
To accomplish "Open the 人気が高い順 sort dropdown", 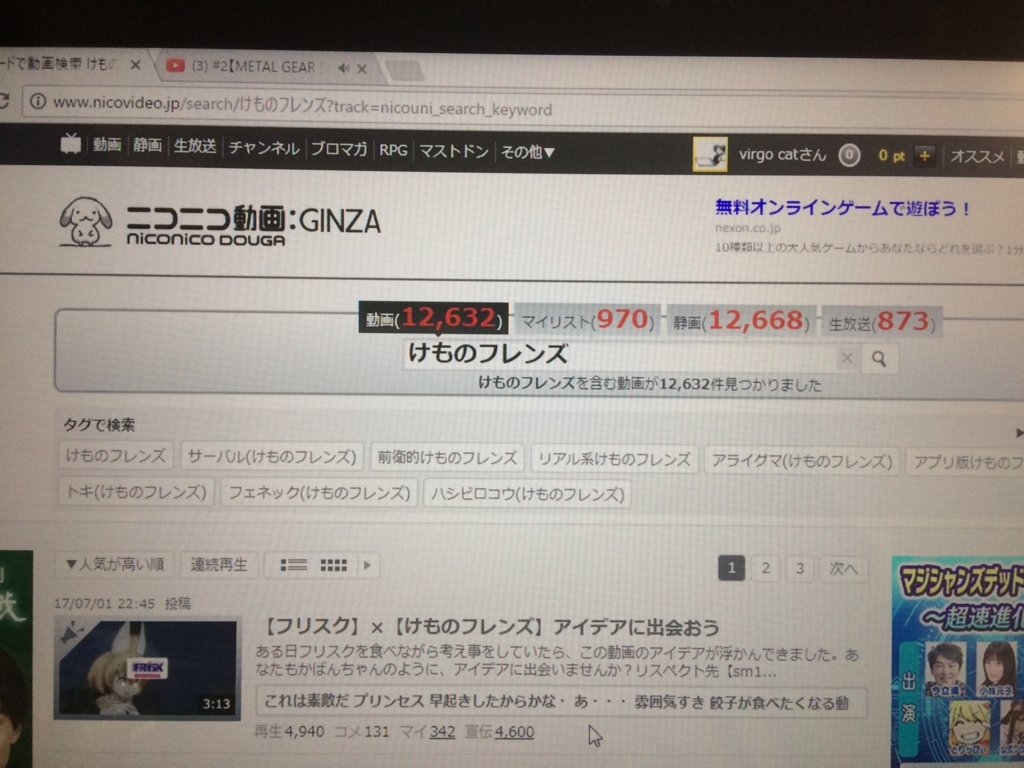I will (115, 564).
